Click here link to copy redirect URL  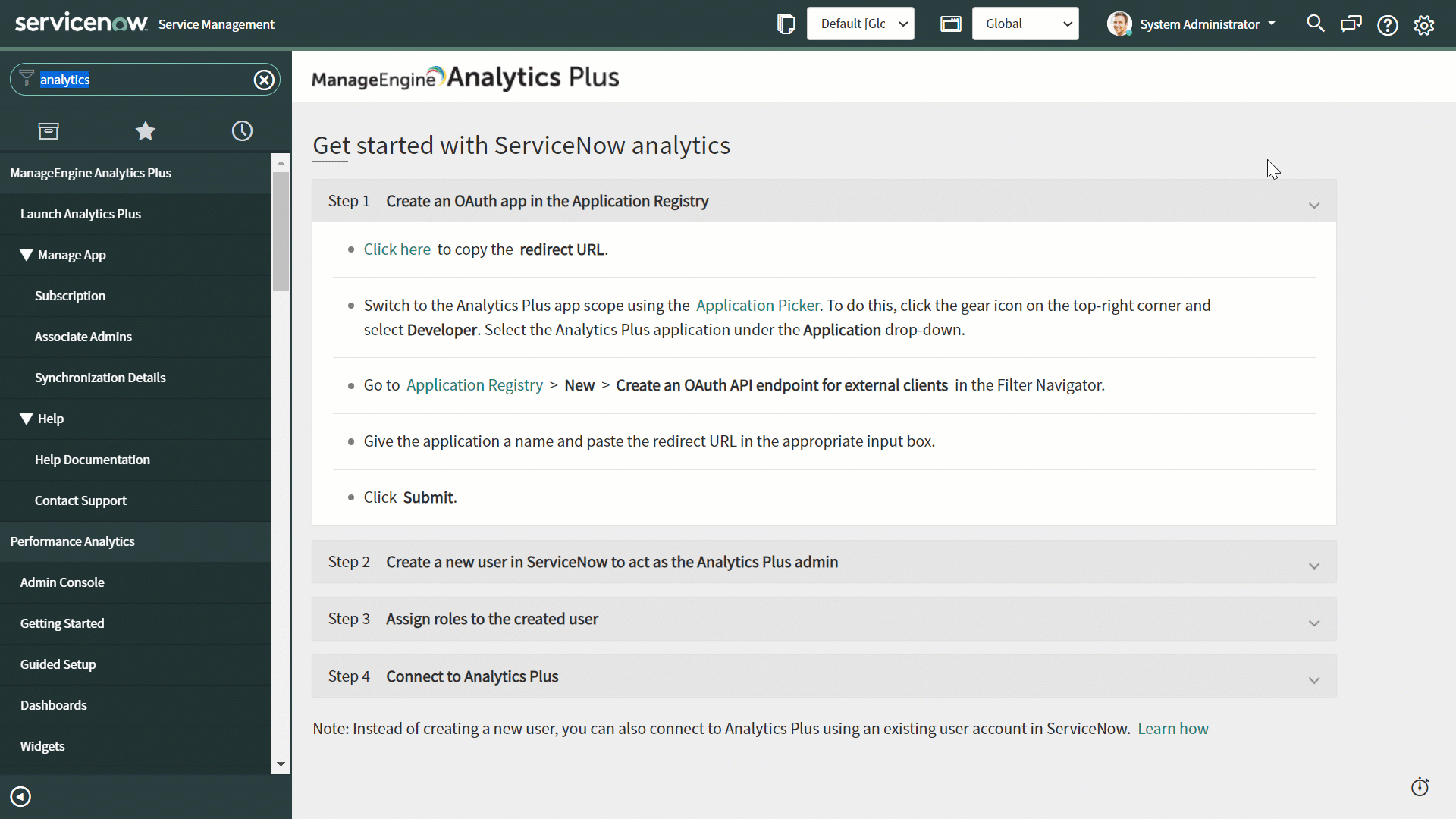click(x=397, y=249)
